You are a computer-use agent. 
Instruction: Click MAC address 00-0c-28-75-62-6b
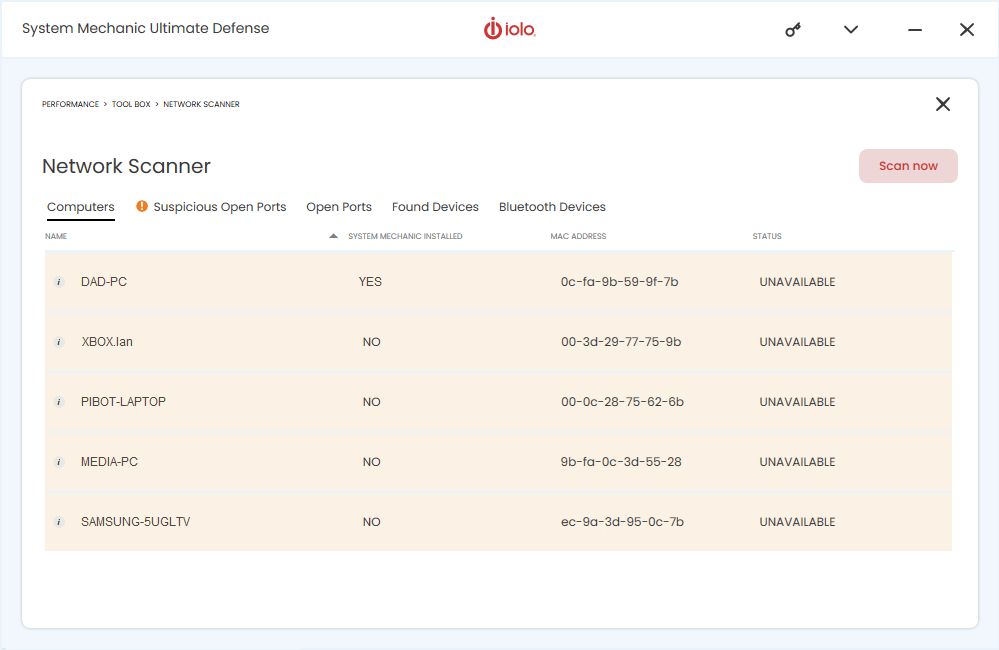point(622,401)
